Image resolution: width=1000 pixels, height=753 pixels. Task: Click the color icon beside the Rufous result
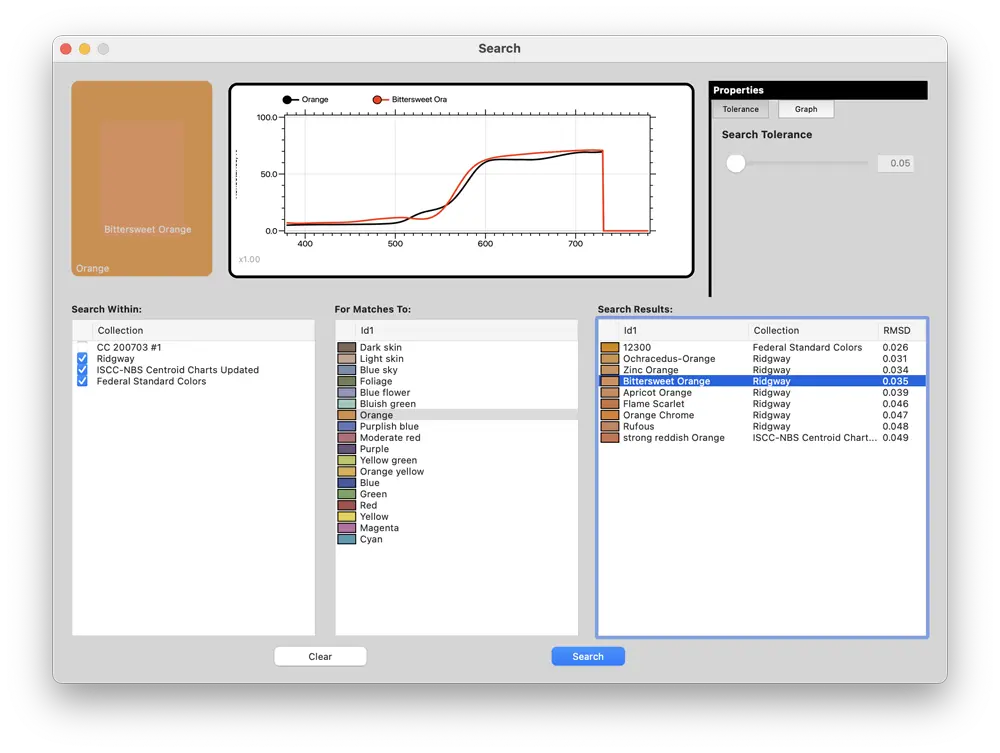tap(609, 426)
